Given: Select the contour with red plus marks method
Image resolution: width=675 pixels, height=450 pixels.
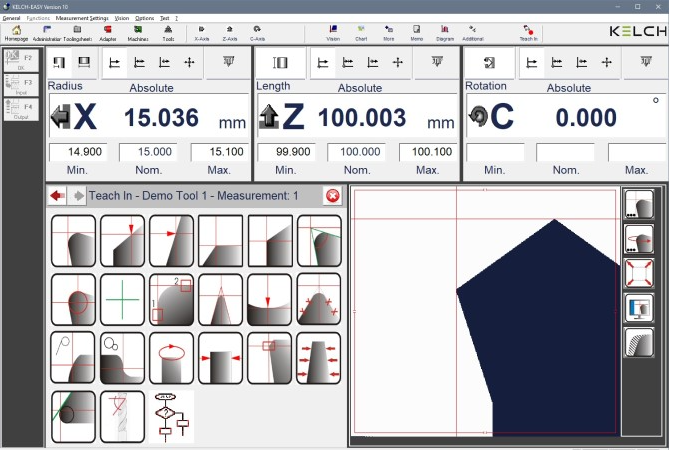Looking at the screenshot, I should [x=319, y=299].
